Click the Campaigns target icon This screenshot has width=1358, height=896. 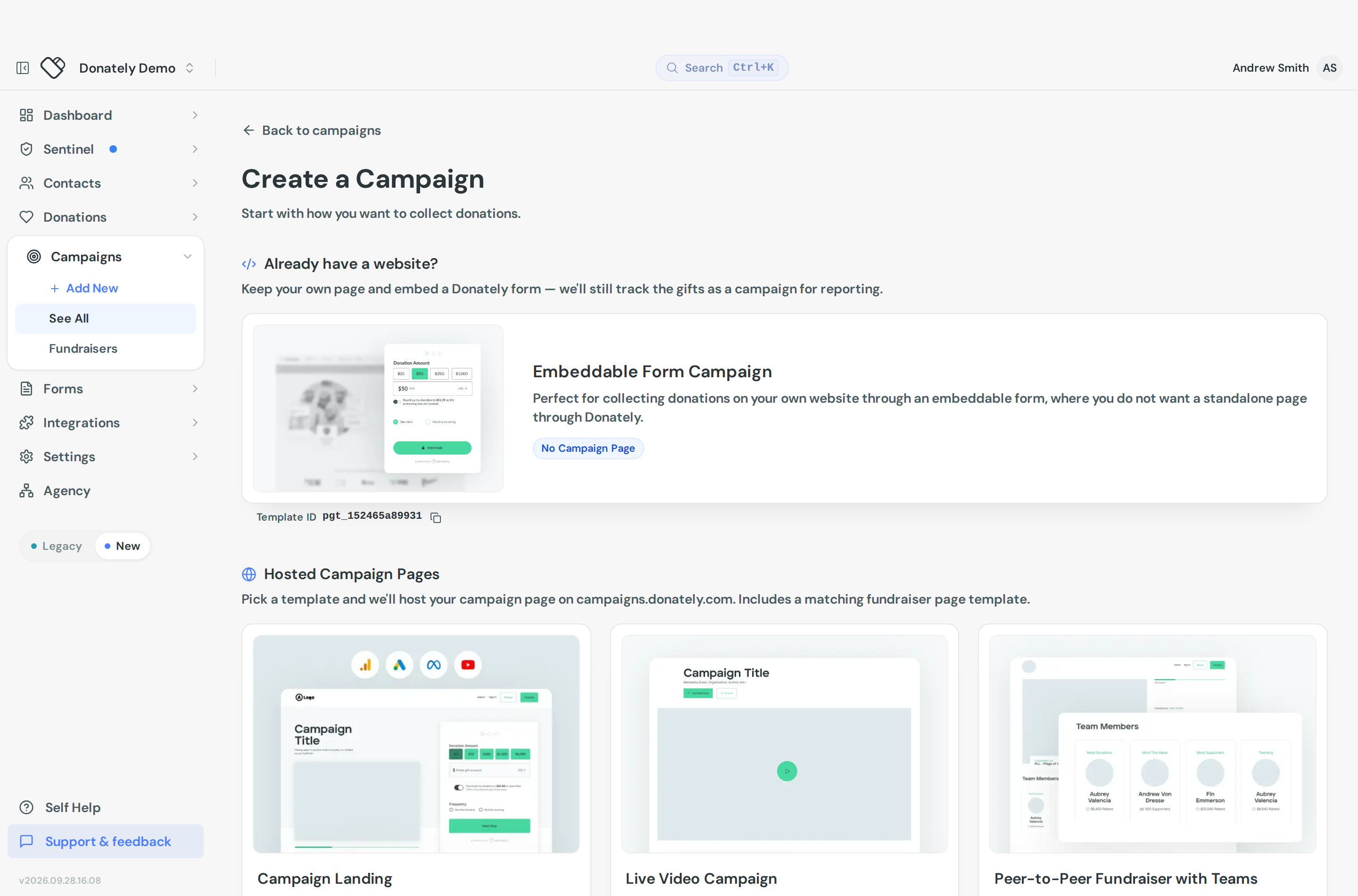point(33,257)
